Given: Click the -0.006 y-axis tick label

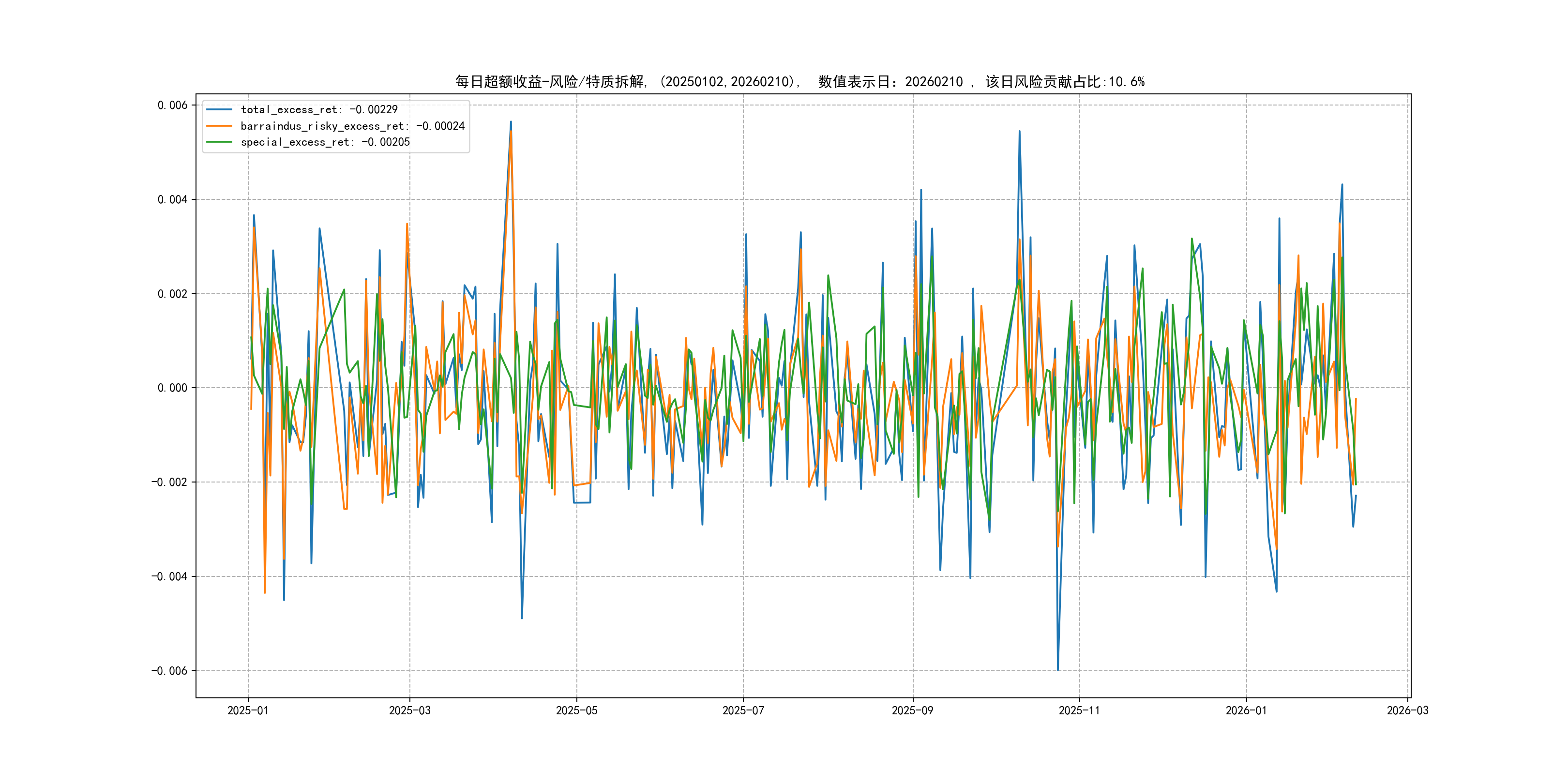Looking at the screenshot, I should point(169,671).
